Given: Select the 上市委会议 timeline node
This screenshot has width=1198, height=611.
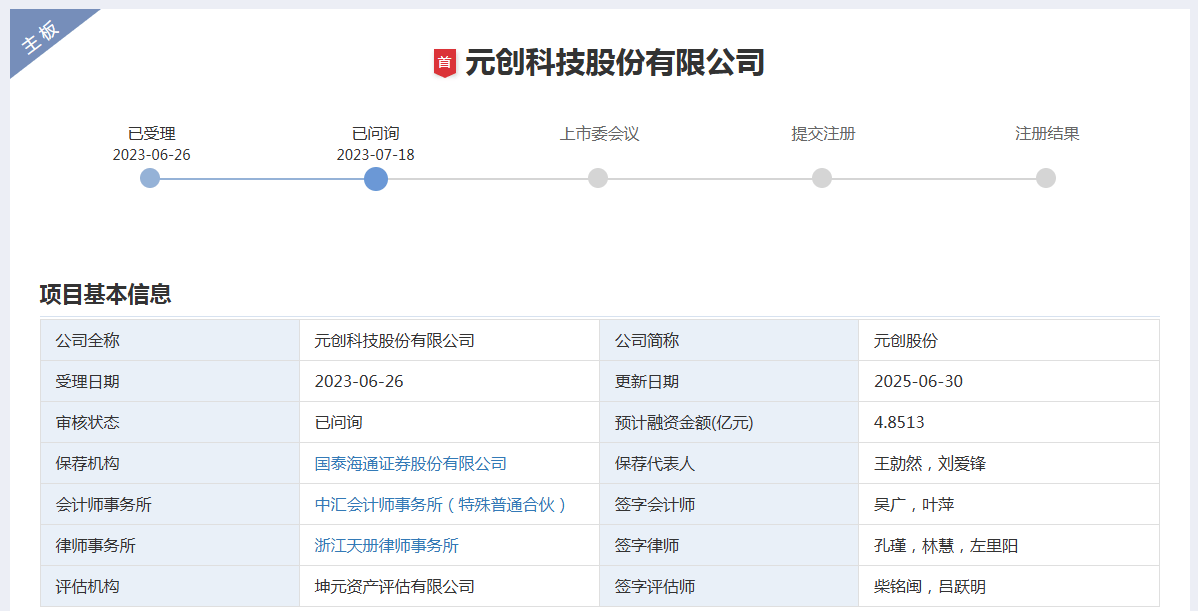Looking at the screenshot, I should (598, 179).
